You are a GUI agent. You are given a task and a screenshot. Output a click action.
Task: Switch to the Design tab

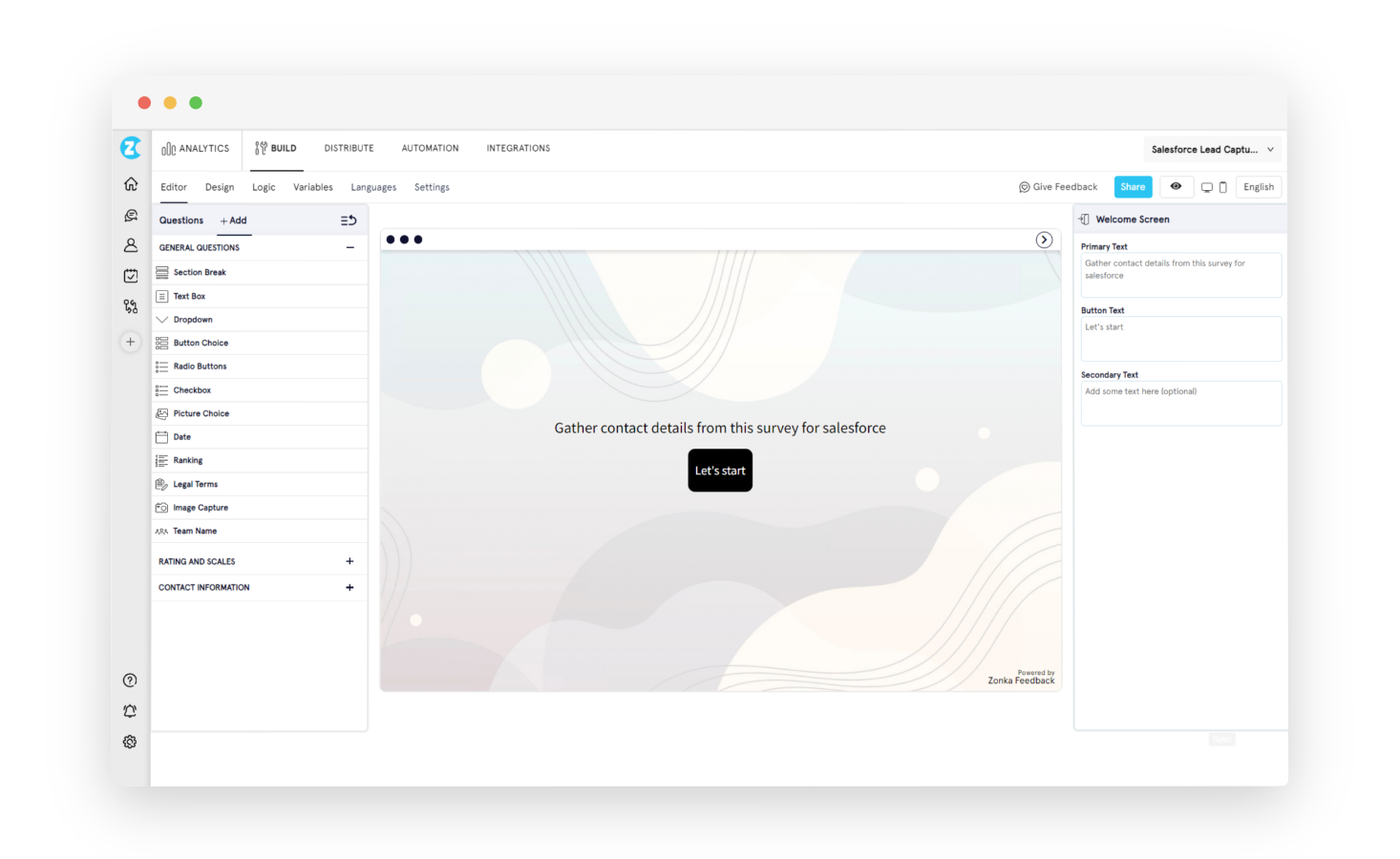219,187
